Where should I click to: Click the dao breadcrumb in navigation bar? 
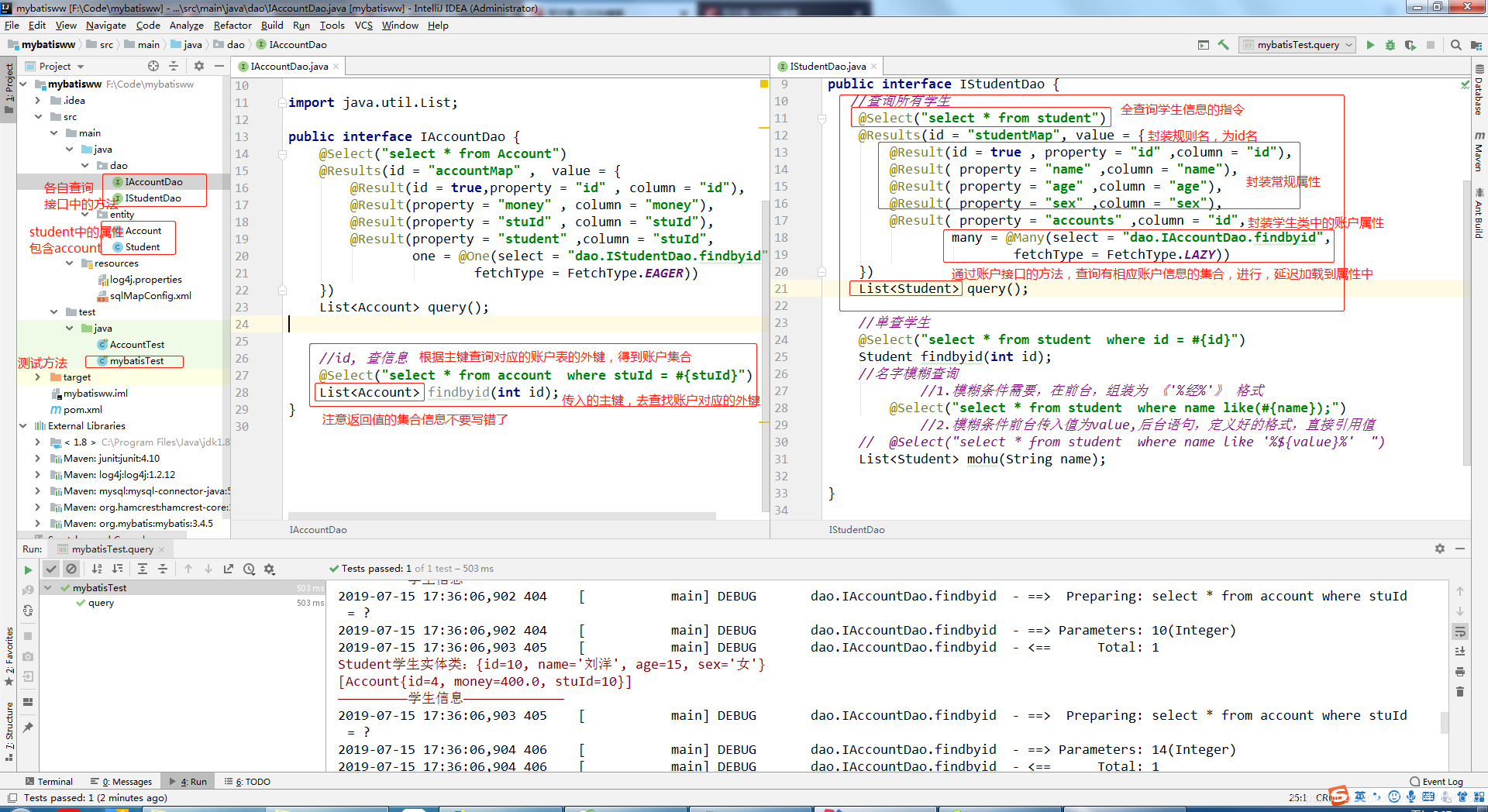click(x=229, y=45)
